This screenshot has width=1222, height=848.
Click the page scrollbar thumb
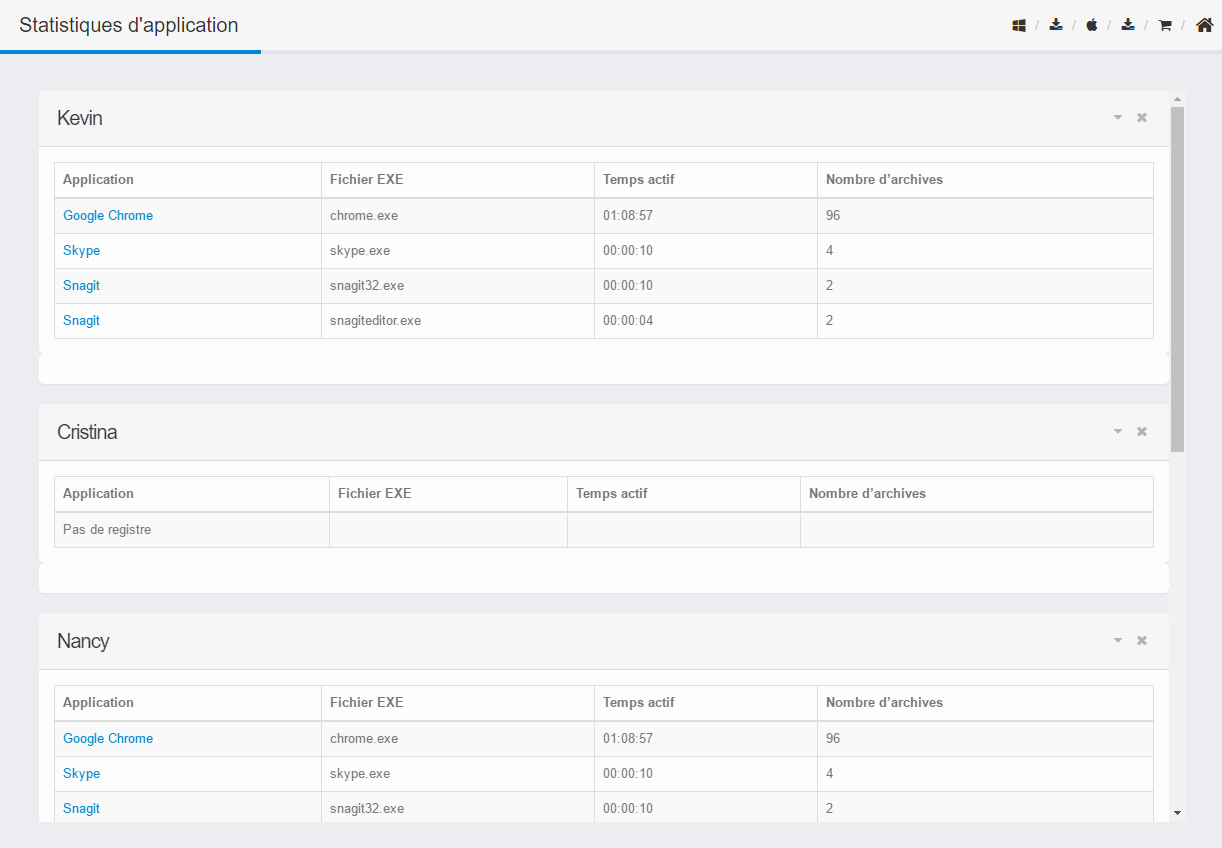tap(1177, 279)
